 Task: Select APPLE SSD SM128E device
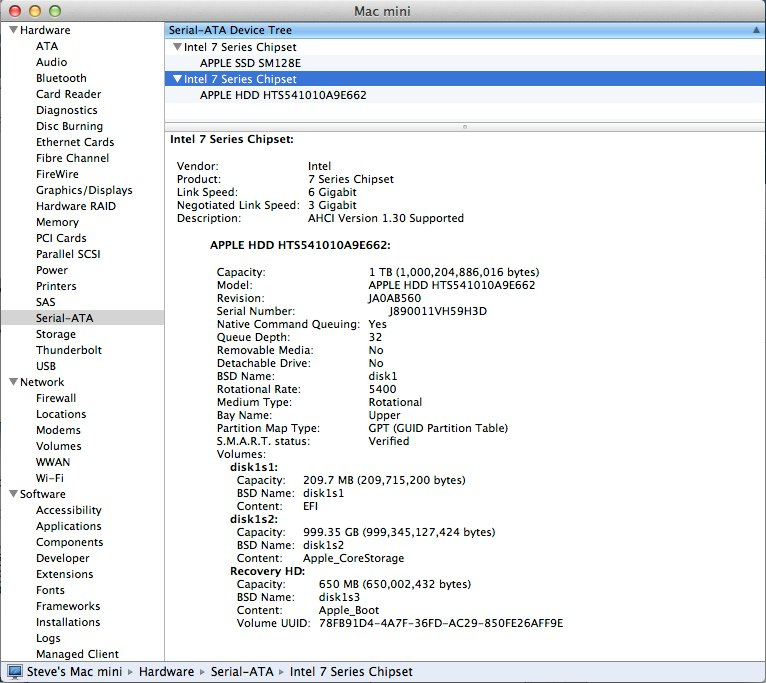pyautogui.click(x=250, y=63)
